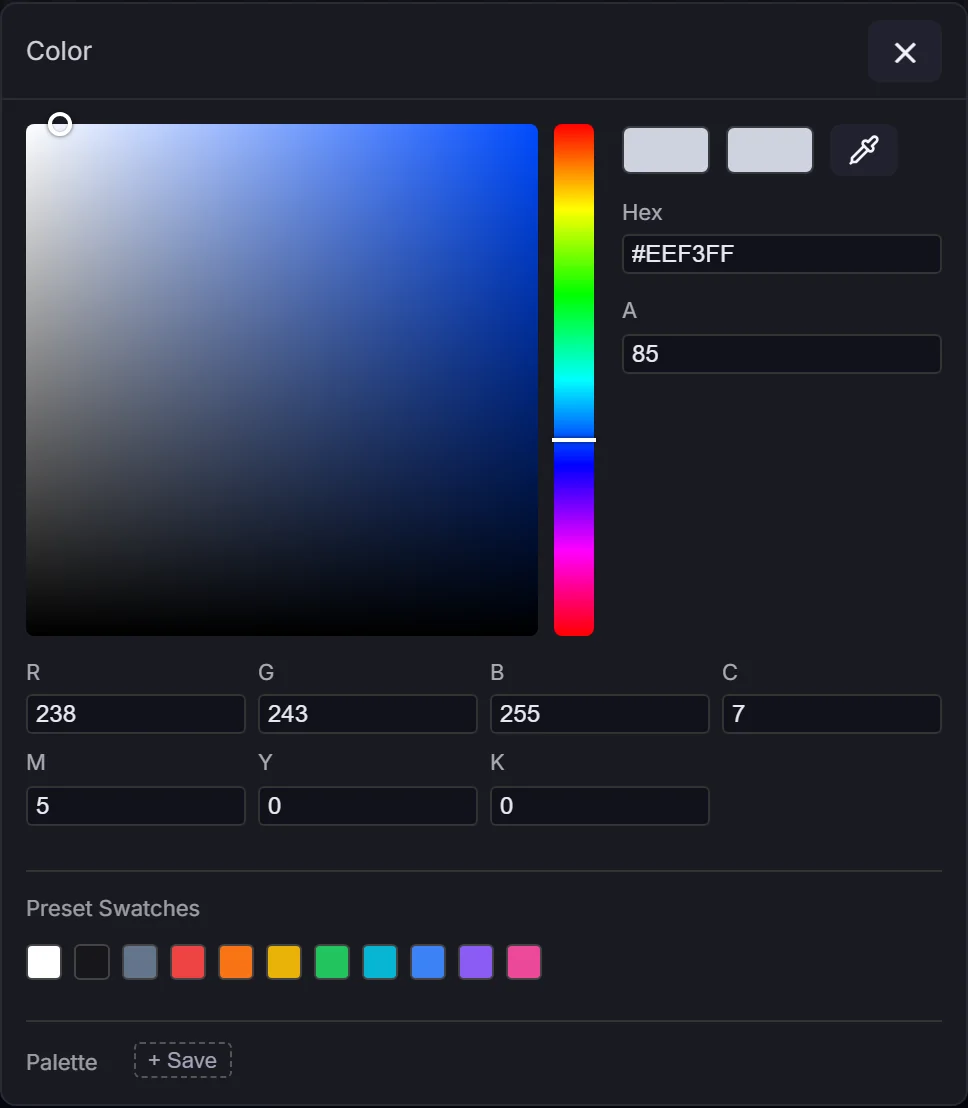This screenshot has width=968, height=1108.
Task: Click the hue slider handle
Action: pyautogui.click(x=574, y=440)
